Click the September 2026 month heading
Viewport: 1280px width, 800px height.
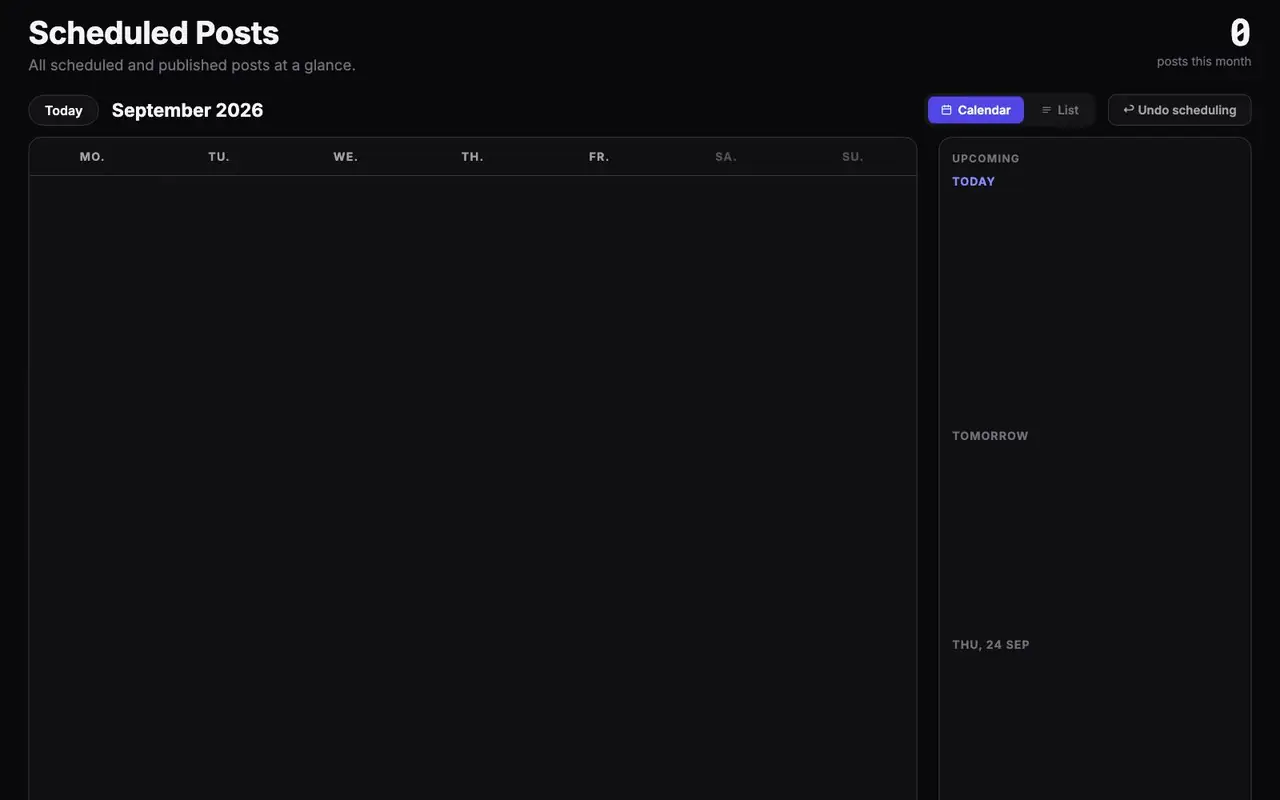pos(188,110)
